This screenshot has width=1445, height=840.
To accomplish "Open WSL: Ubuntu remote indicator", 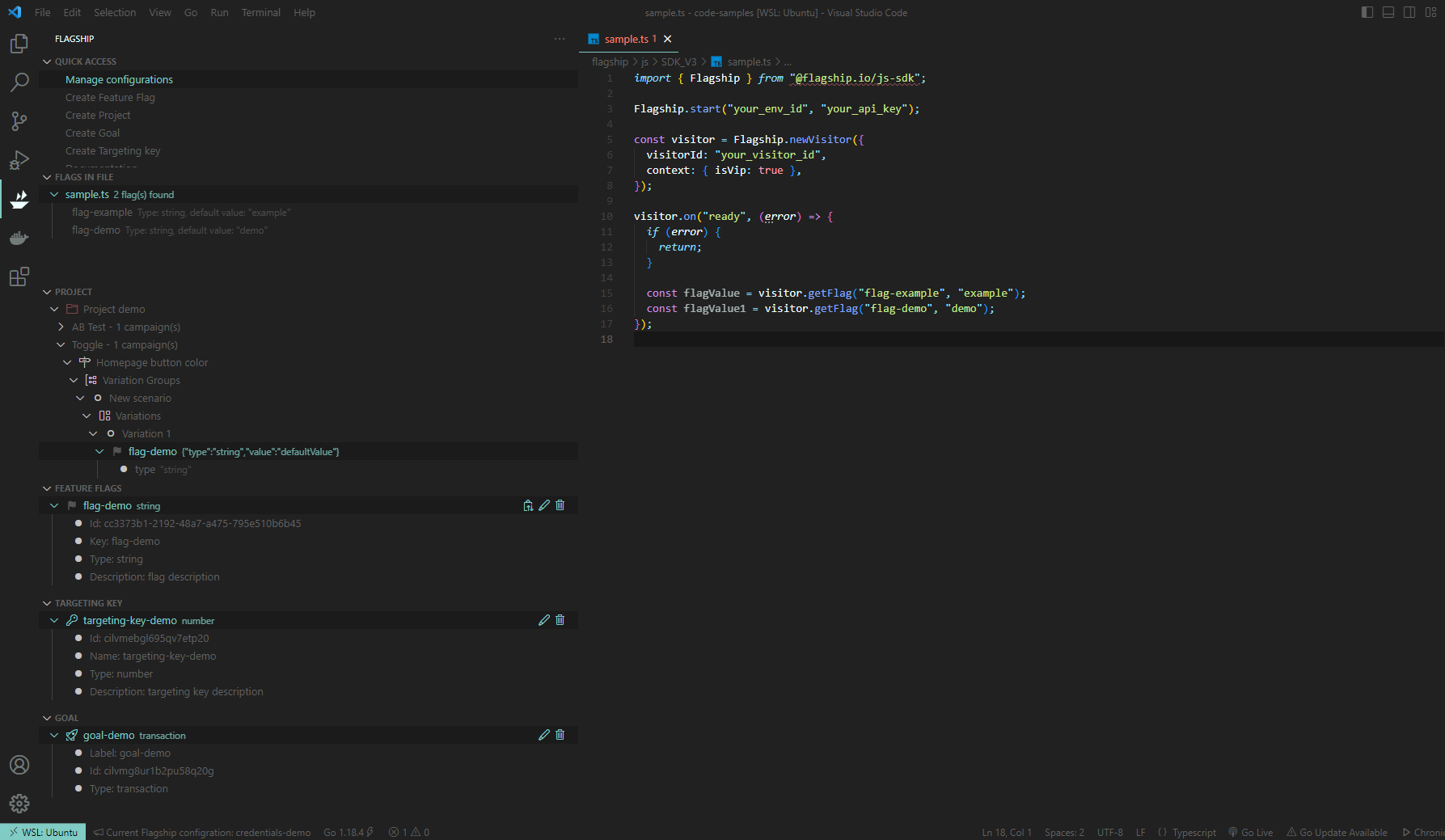I will pos(44,832).
